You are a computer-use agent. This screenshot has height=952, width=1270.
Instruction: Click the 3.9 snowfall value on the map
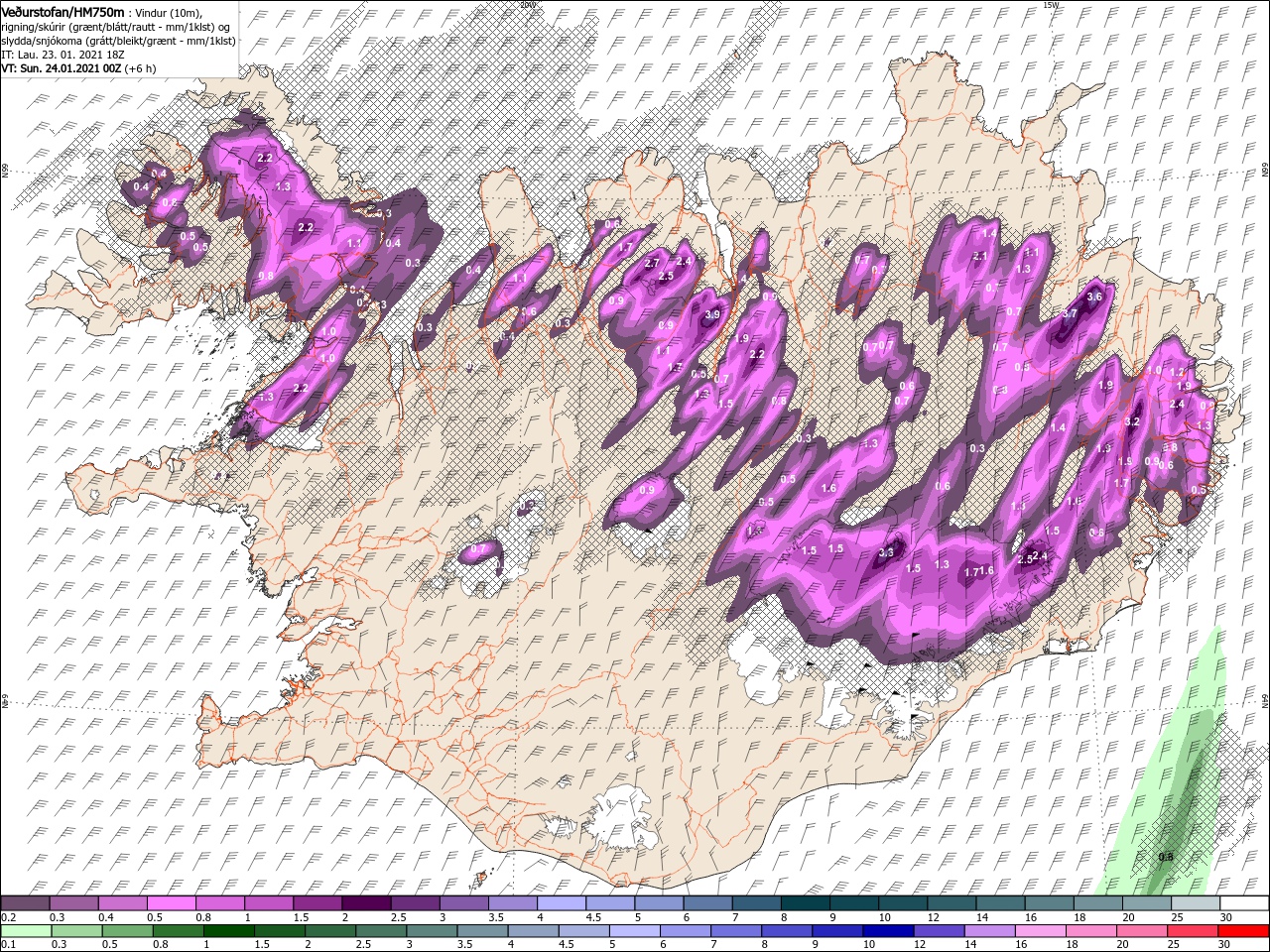711,314
